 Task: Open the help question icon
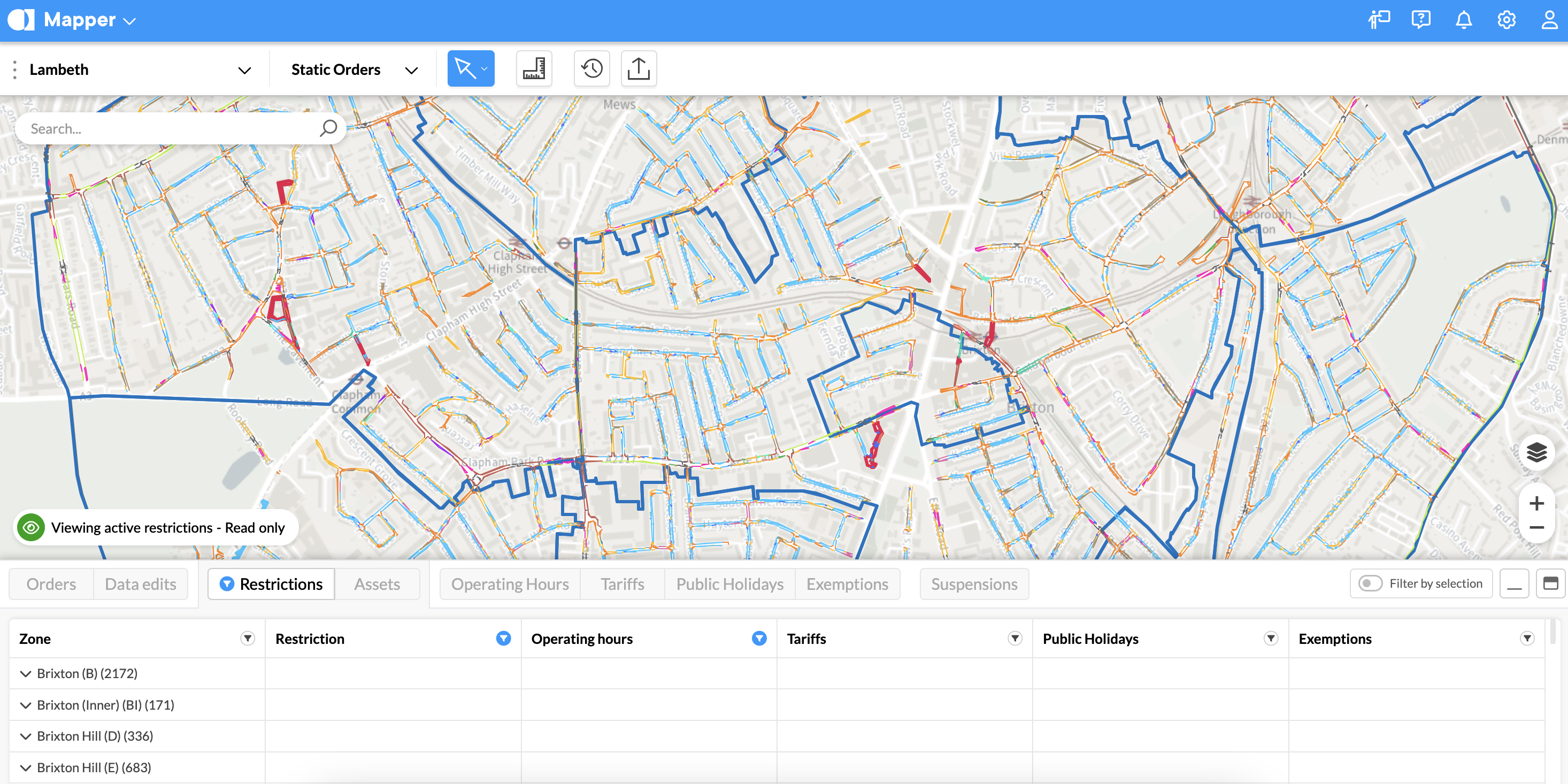[x=1421, y=20]
